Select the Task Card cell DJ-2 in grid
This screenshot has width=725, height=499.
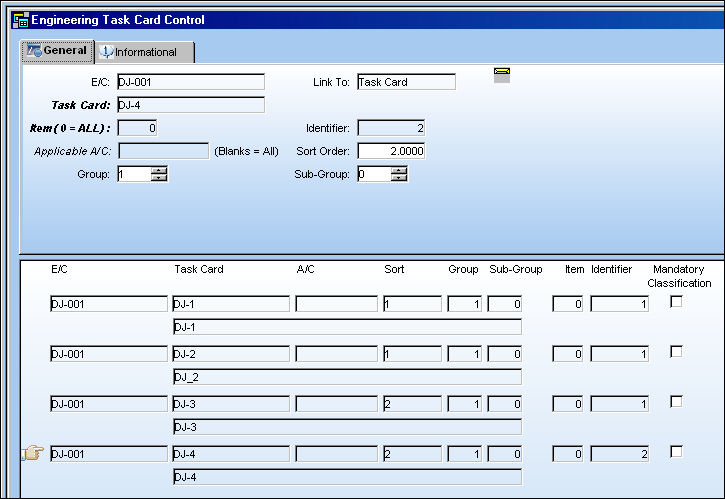[231, 354]
